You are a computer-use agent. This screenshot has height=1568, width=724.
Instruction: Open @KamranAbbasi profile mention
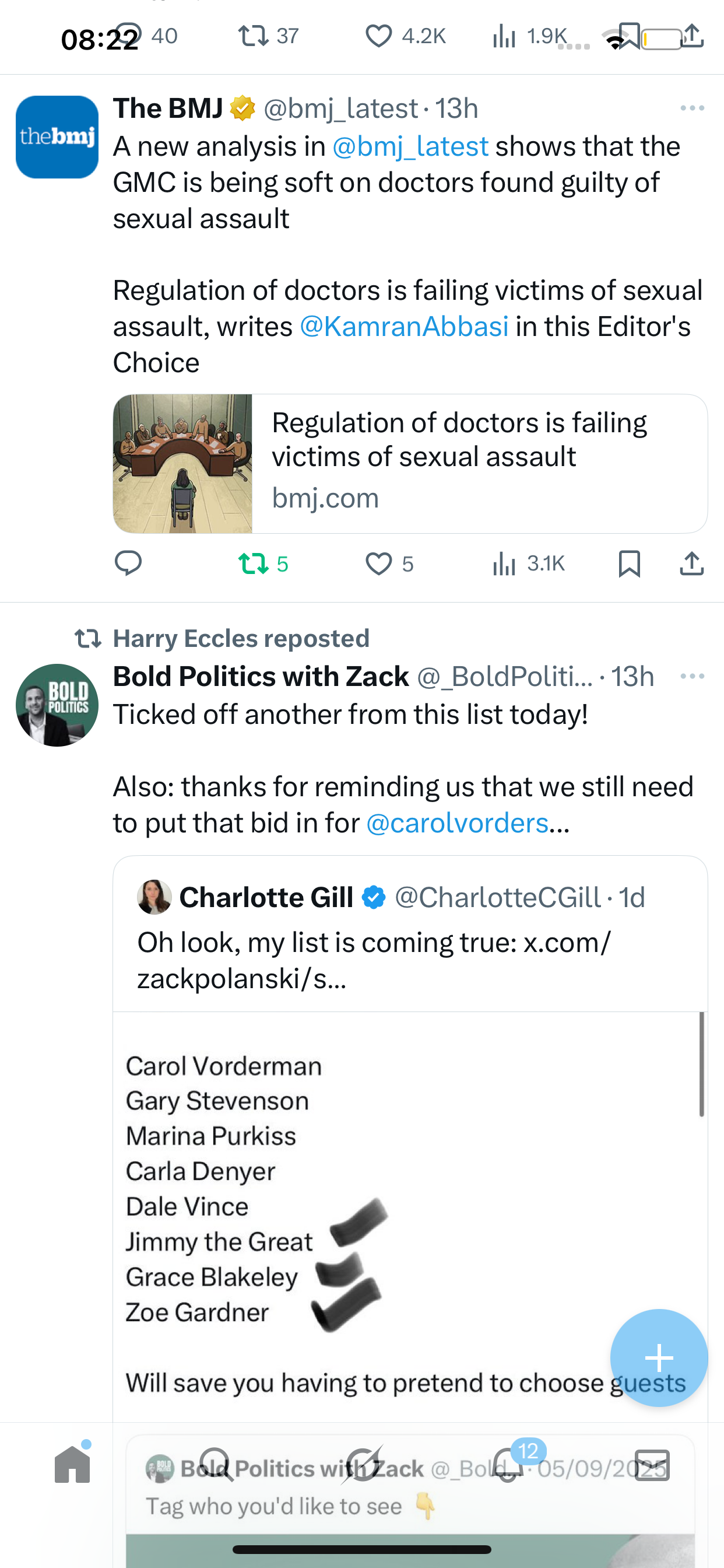(x=404, y=326)
